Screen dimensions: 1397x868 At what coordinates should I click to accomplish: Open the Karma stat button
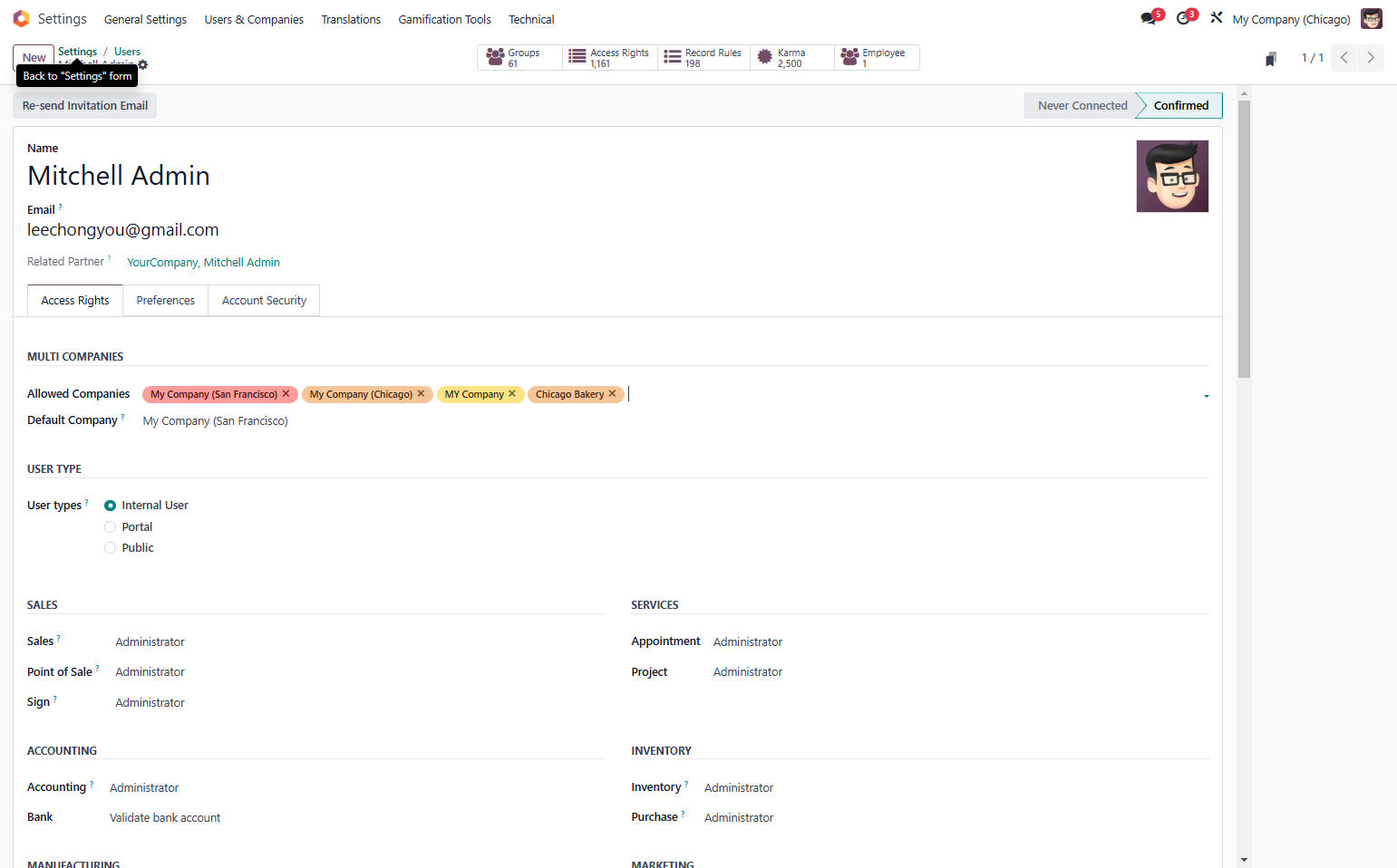[x=792, y=58]
